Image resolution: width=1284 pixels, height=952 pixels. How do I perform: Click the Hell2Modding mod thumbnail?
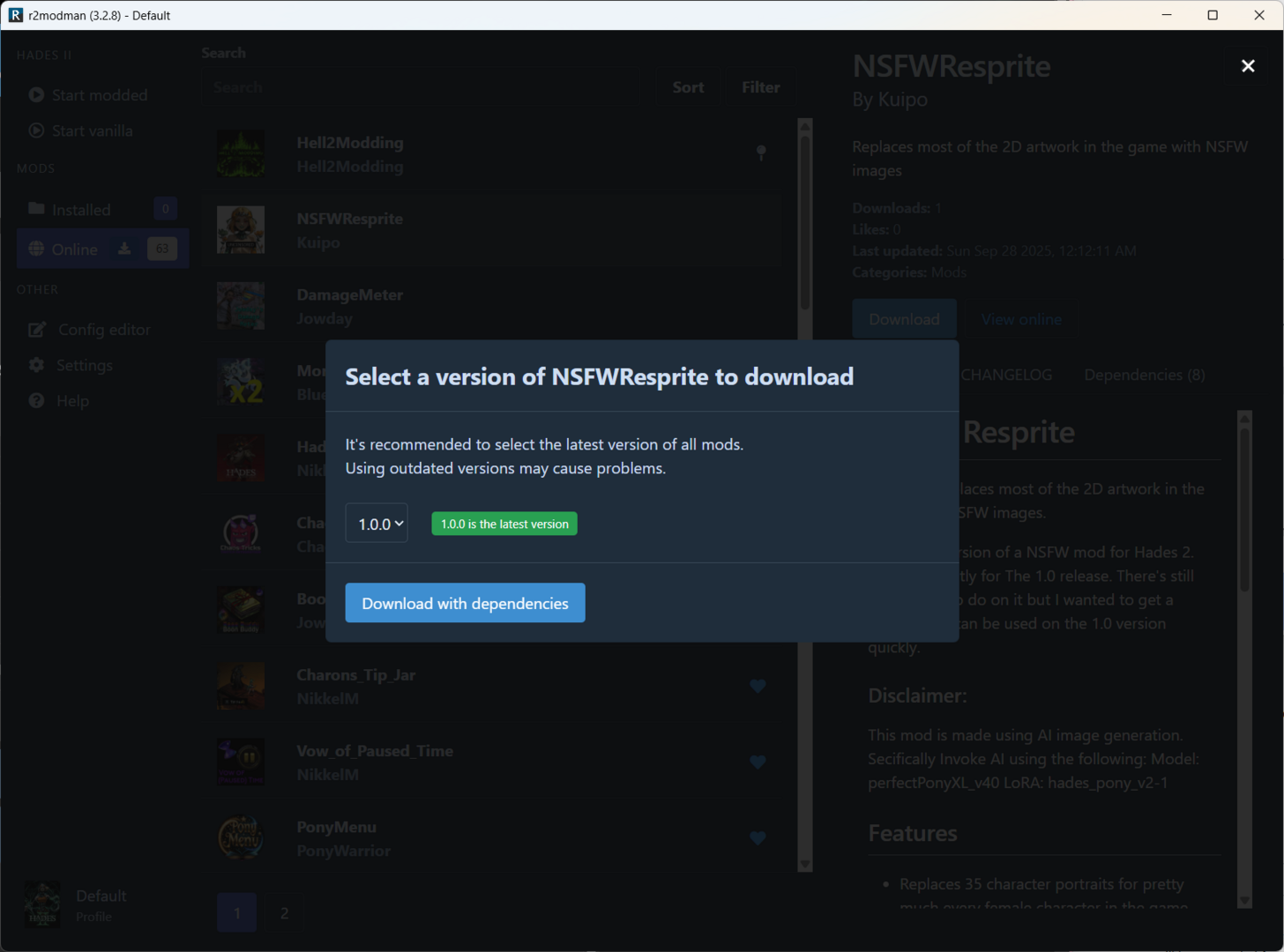coord(241,154)
